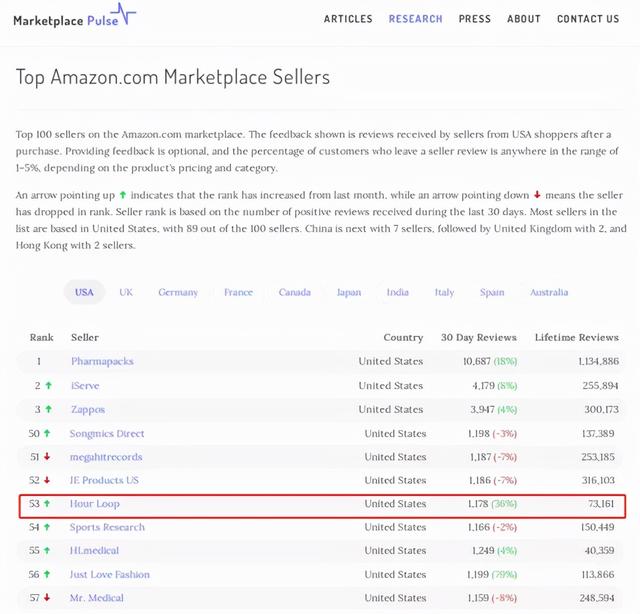Image resolution: width=640 pixels, height=614 pixels.
Task: Switch to the UK tab
Action: click(x=126, y=292)
